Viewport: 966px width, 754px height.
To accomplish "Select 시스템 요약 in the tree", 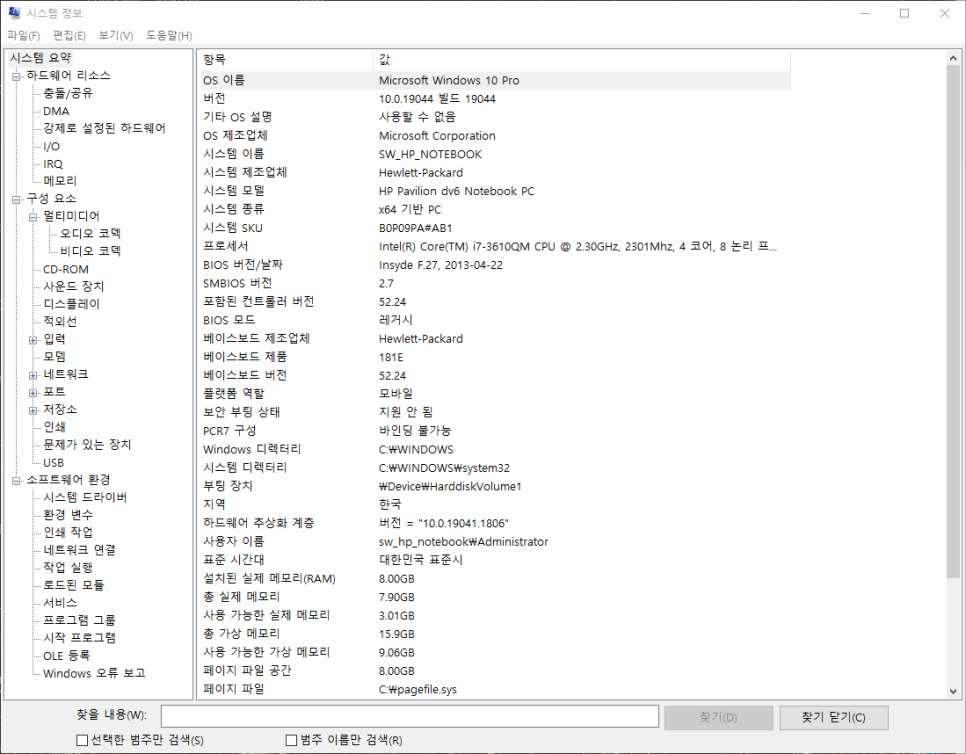I will pyautogui.click(x=41, y=58).
